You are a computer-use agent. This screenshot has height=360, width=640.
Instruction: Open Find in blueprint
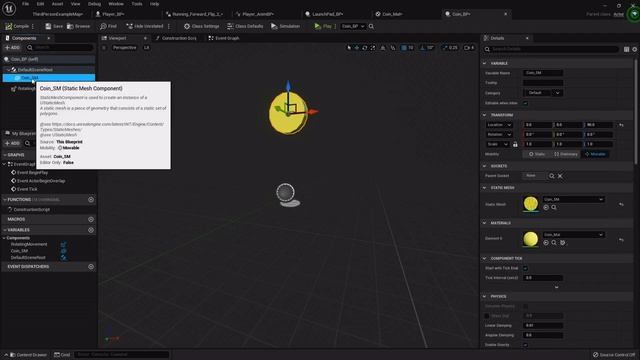[108, 26]
